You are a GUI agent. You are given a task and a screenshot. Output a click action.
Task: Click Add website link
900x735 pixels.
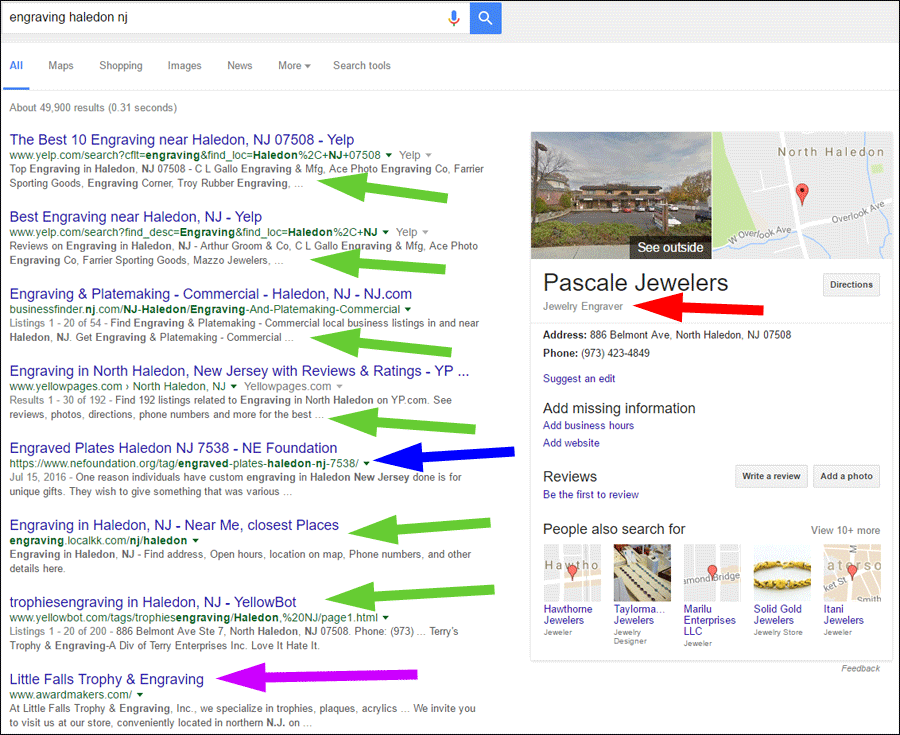click(x=571, y=443)
